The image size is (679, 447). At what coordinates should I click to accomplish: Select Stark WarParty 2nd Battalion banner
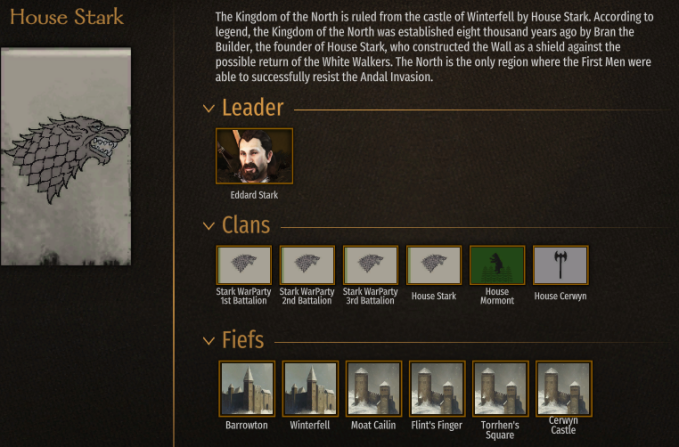(307, 265)
